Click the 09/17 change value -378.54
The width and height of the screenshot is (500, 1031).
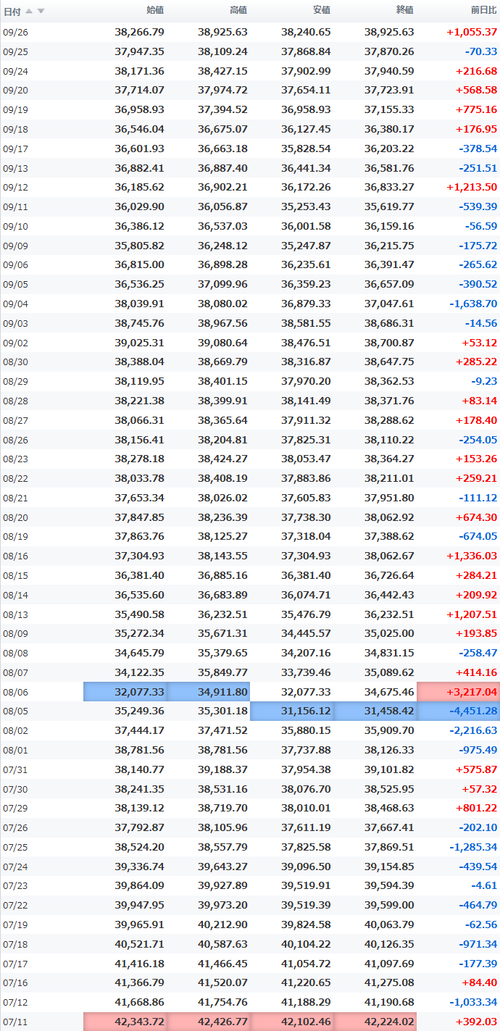click(x=478, y=149)
